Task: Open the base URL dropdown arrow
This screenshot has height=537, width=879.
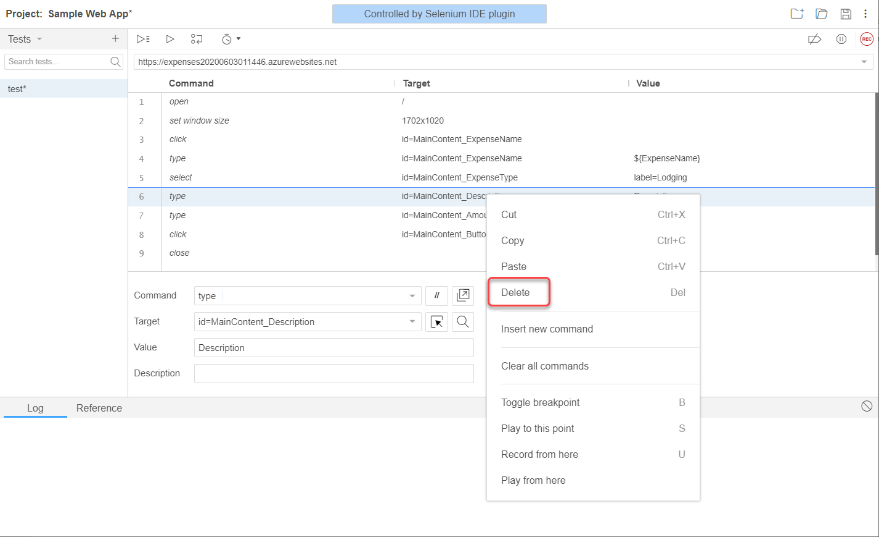Action: click(864, 62)
